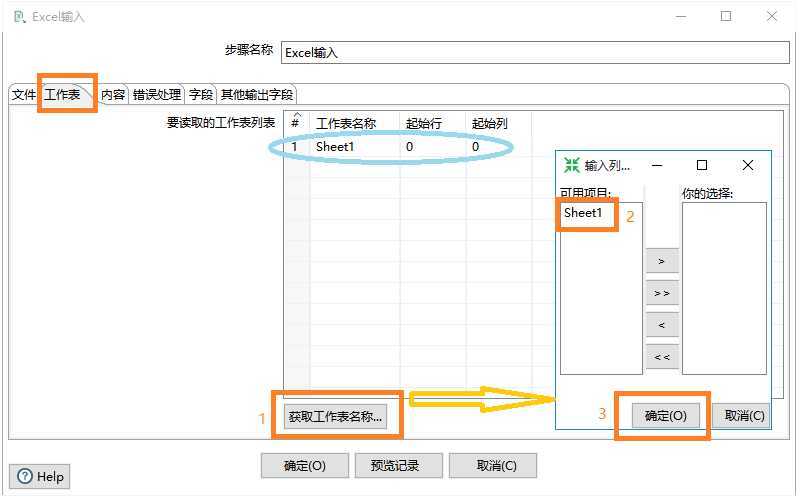The height and width of the screenshot is (500, 800).
Task: Cancel the Excel输入 dialog with 取消(C)
Action: [493, 465]
